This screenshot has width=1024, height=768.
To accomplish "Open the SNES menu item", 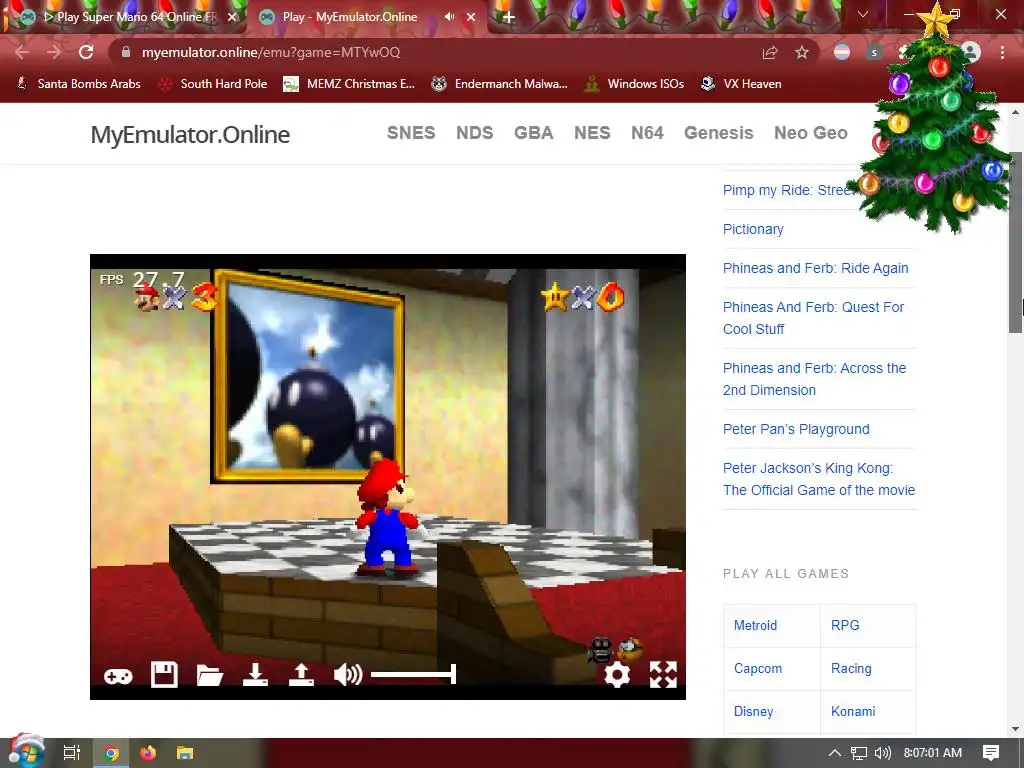I will 411,133.
